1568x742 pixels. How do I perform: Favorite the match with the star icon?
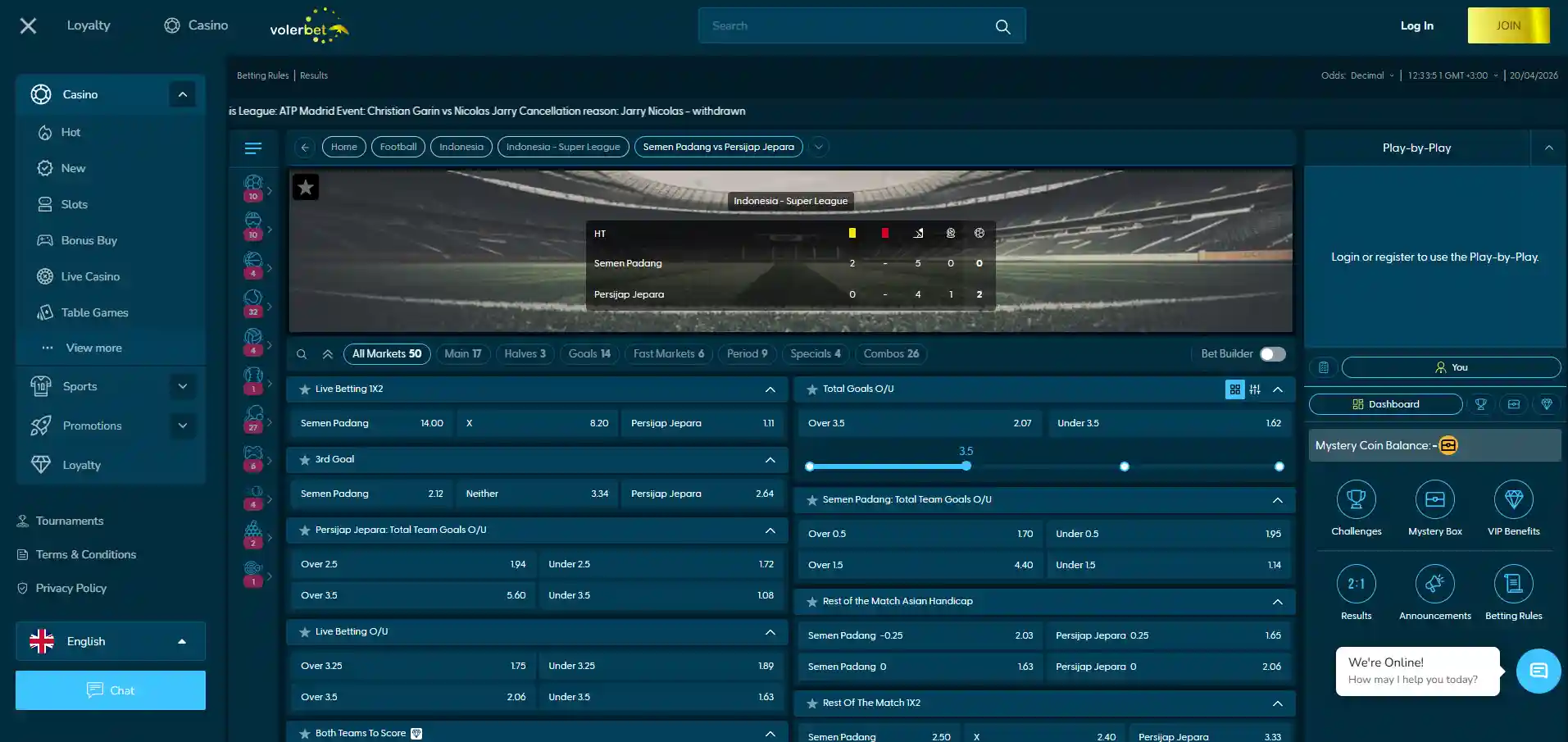(x=306, y=188)
